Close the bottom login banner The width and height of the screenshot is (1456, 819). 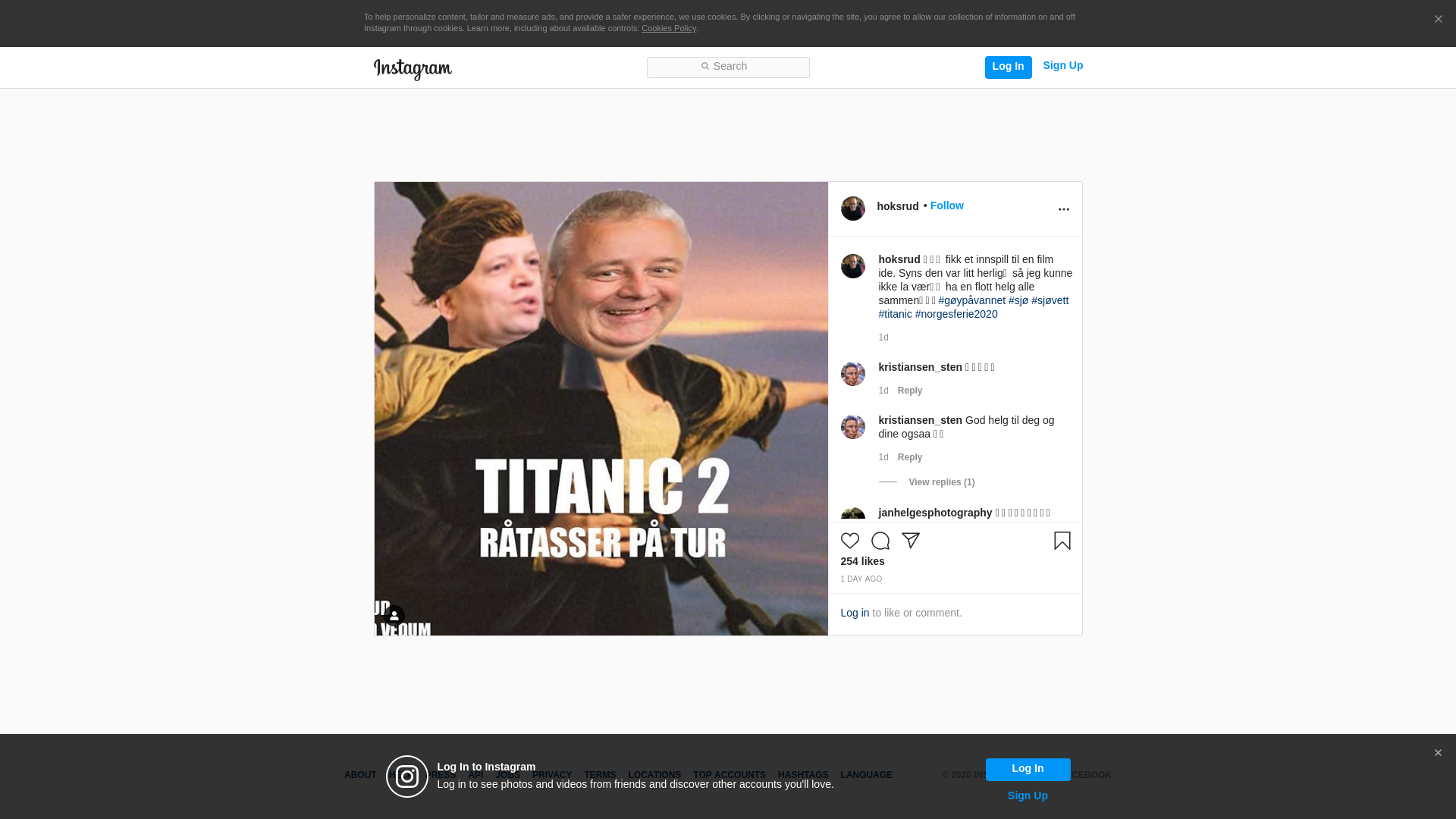(x=1438, y=753)
